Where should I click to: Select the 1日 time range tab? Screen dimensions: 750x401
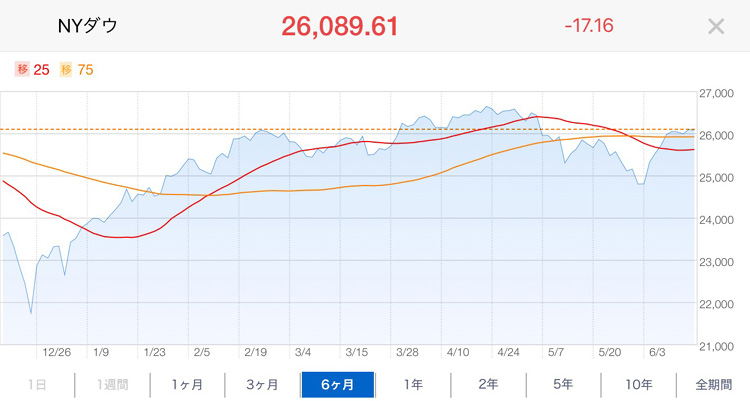tap(37, 385)
